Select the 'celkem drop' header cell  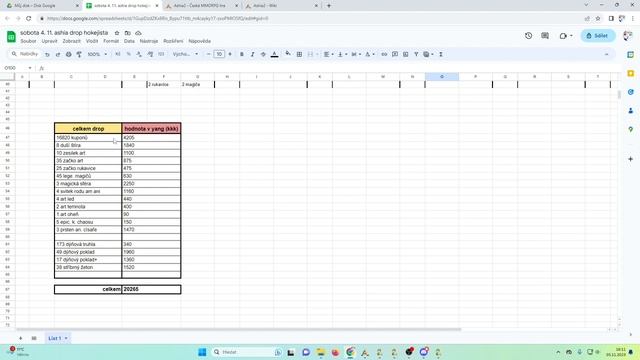coord(88,129)
